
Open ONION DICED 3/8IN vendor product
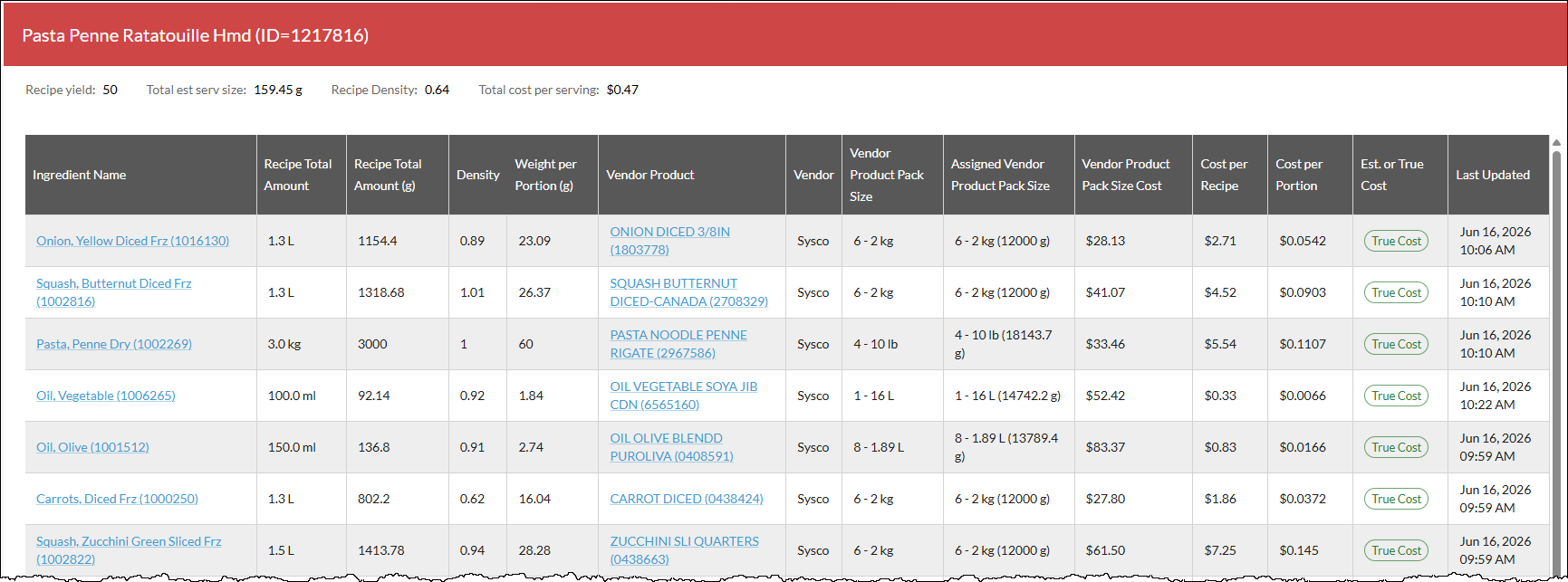669,241
